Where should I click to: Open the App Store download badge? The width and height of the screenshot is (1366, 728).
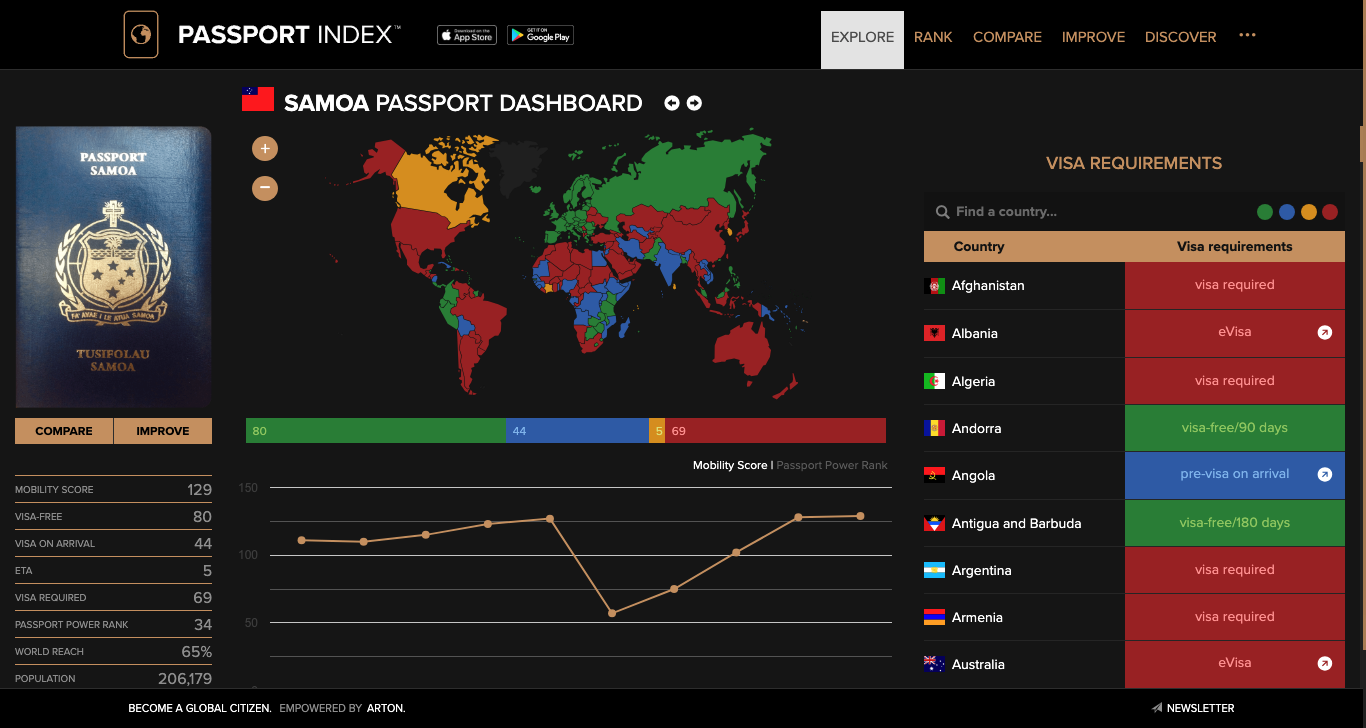467,35
